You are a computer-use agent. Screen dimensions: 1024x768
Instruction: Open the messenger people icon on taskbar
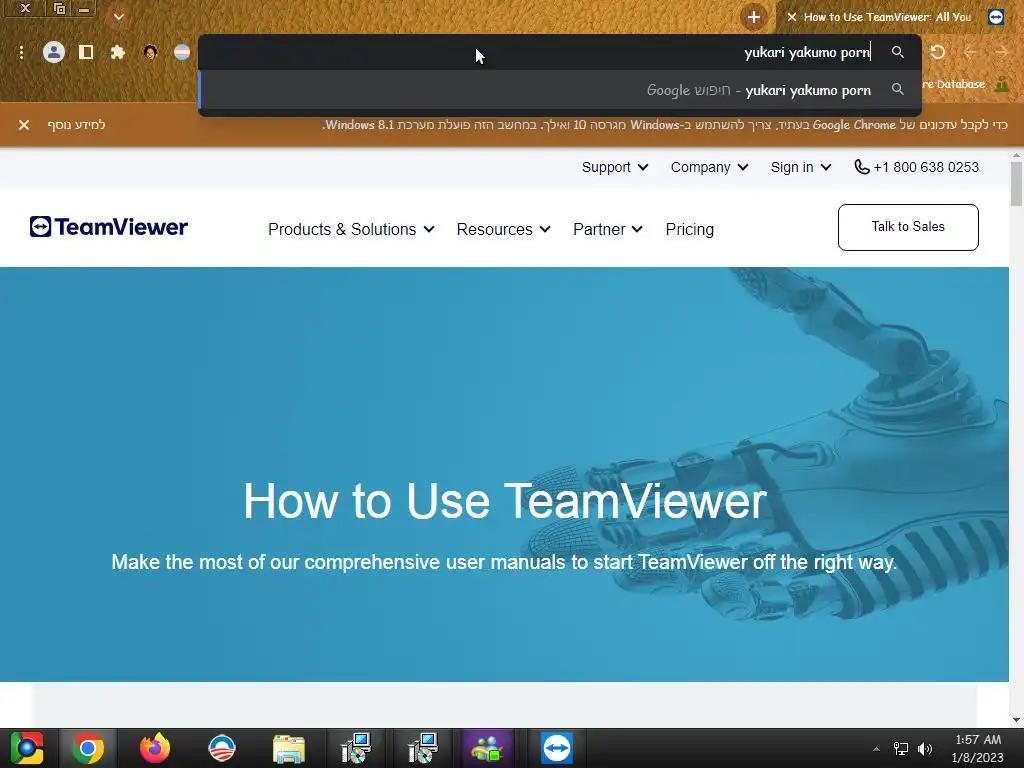tap(487, 748)
